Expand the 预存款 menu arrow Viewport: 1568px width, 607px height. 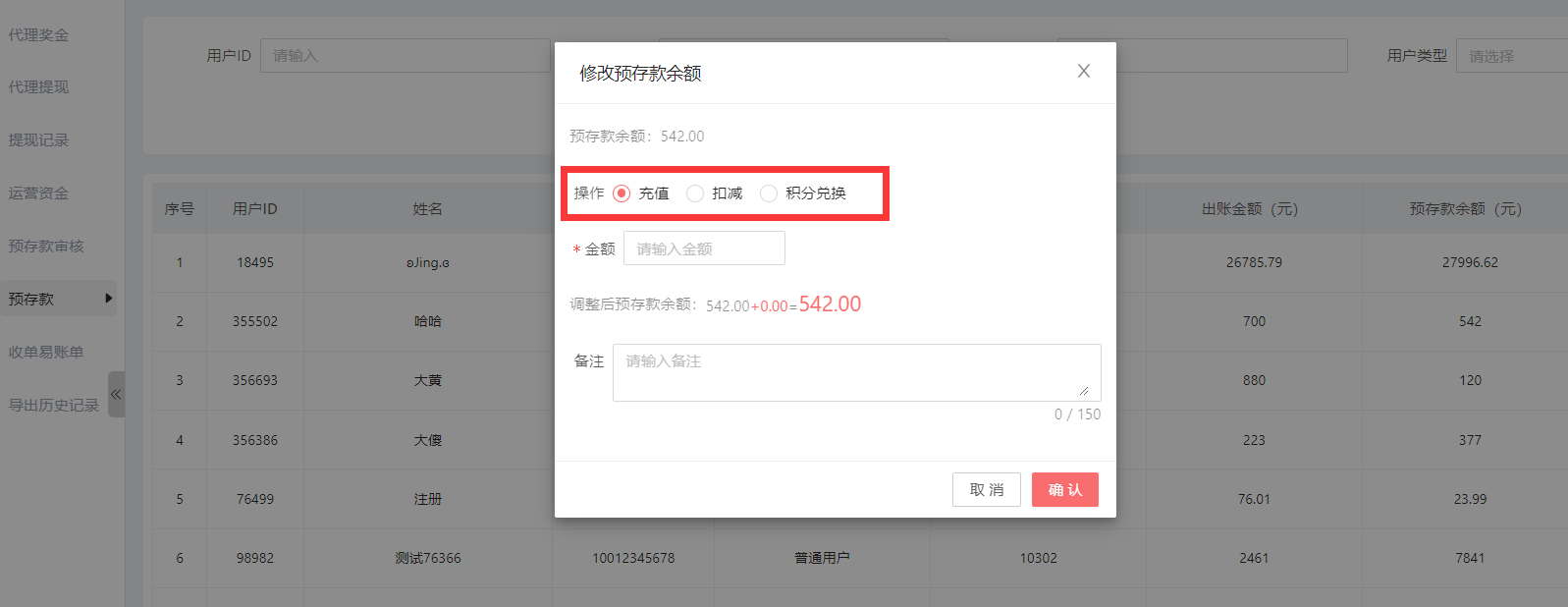pos(108,299)
